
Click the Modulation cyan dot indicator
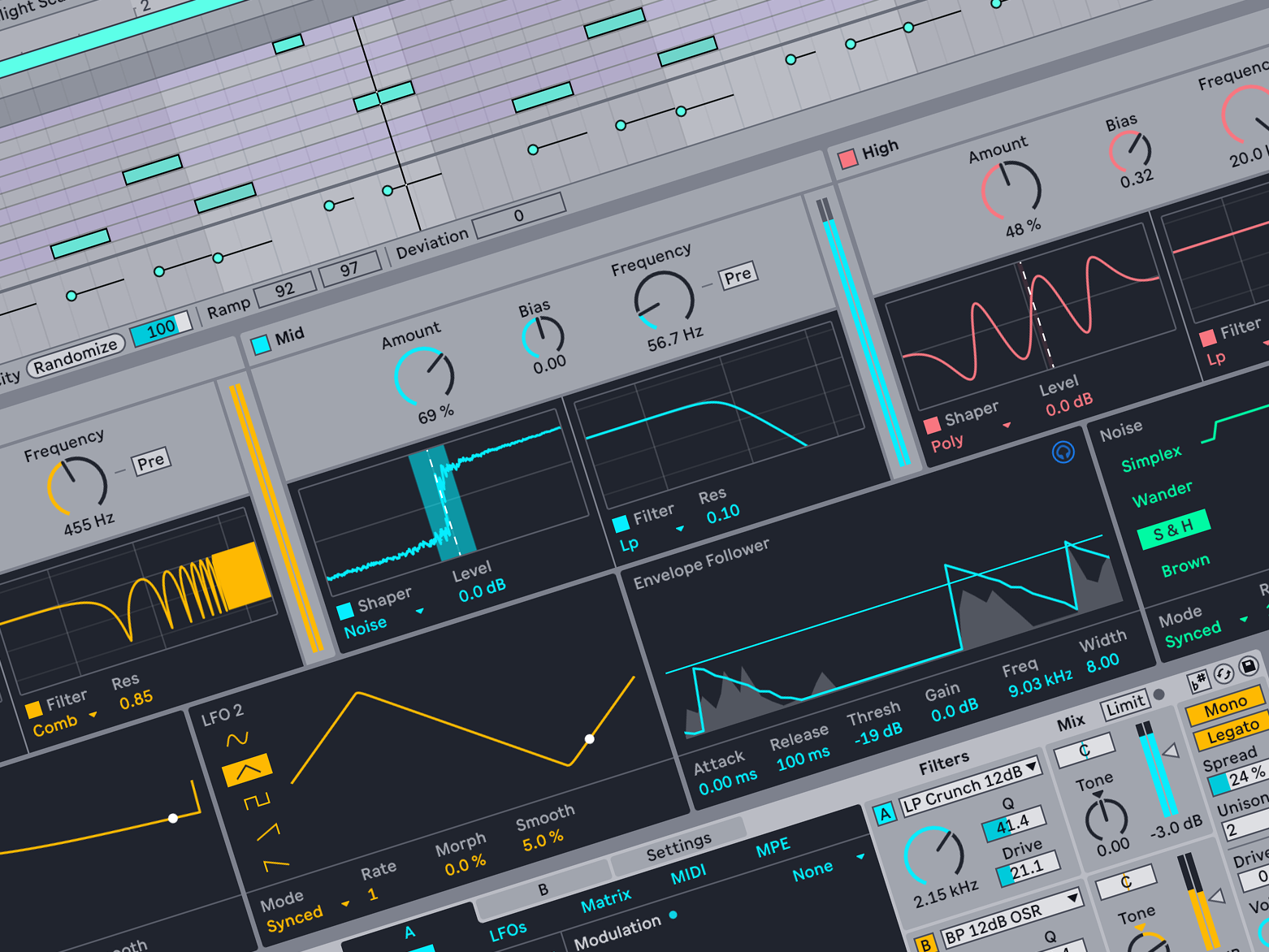coord(673,915)
